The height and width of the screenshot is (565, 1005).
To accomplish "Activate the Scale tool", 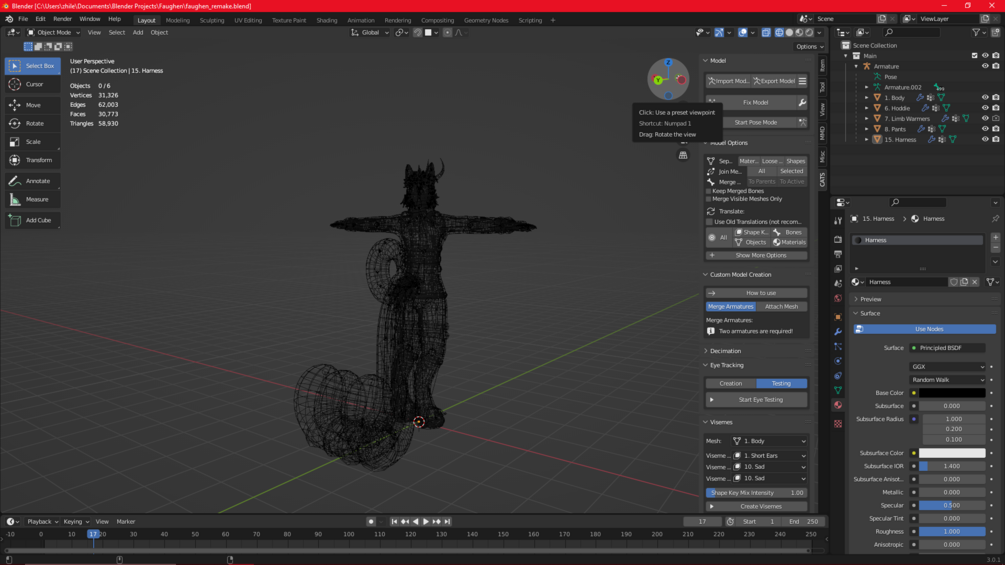I will click(33, 142).
